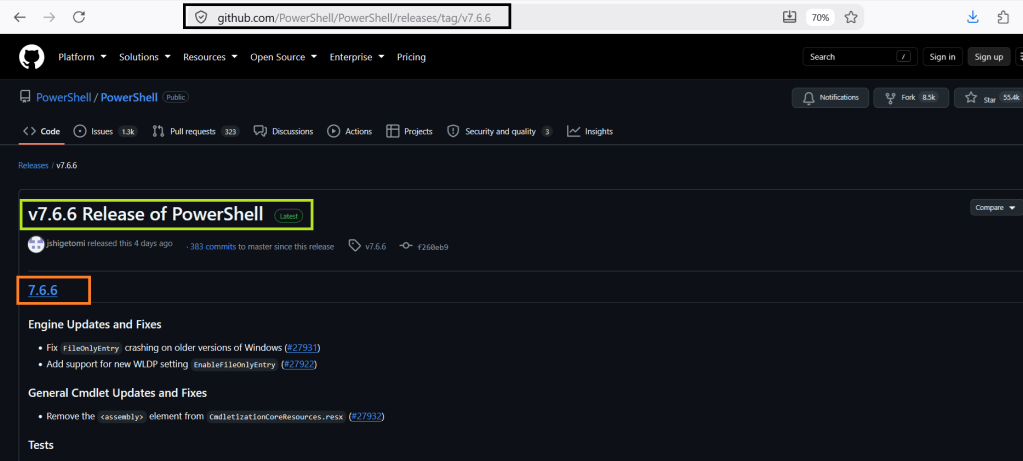Open the Platform dropdown menu
The height and width of the screenshot is (461, 1023).
coord(82,57)
